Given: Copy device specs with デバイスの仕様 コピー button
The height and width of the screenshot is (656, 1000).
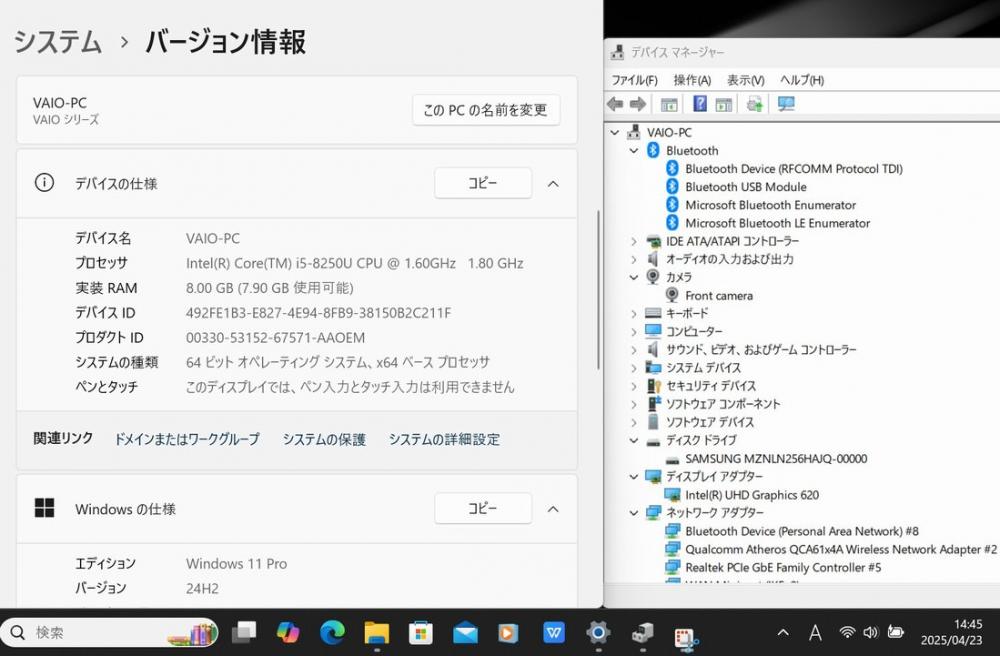Looking at the screenshot, I should [483, 184].
